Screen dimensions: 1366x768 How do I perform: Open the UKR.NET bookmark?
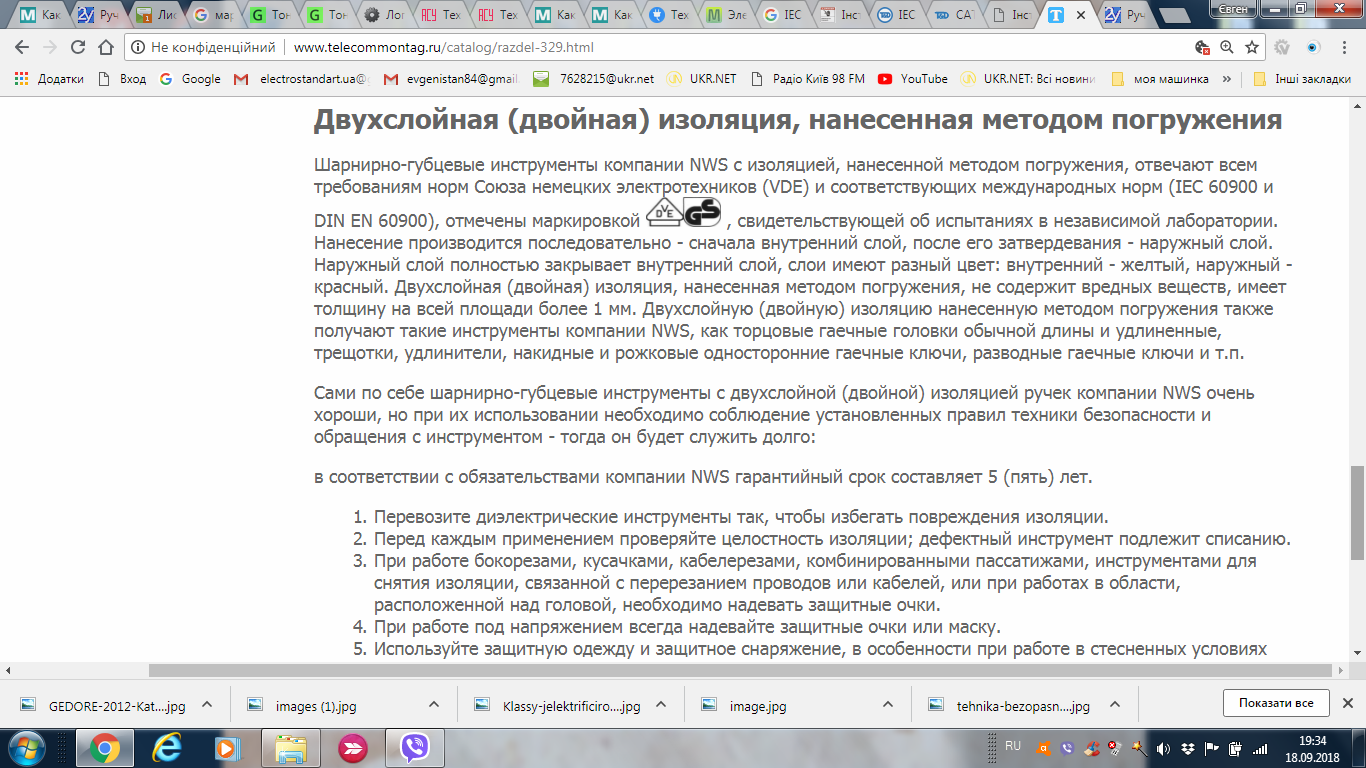pos(702,79)
